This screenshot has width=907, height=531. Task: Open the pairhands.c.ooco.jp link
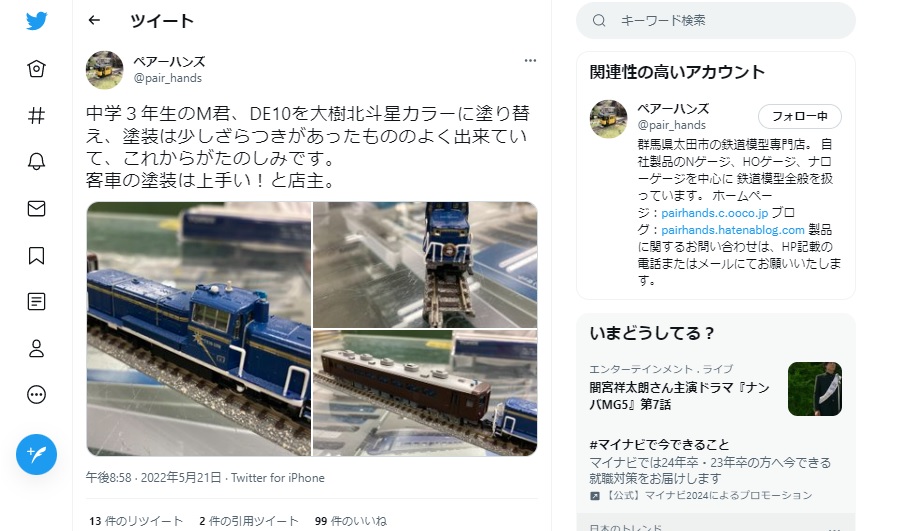click(x=714, y=213)
